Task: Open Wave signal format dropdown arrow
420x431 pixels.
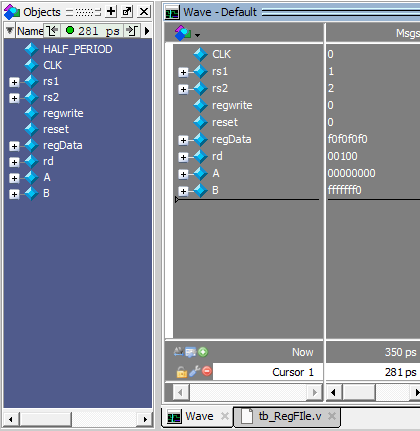Action: pos(197,35)
